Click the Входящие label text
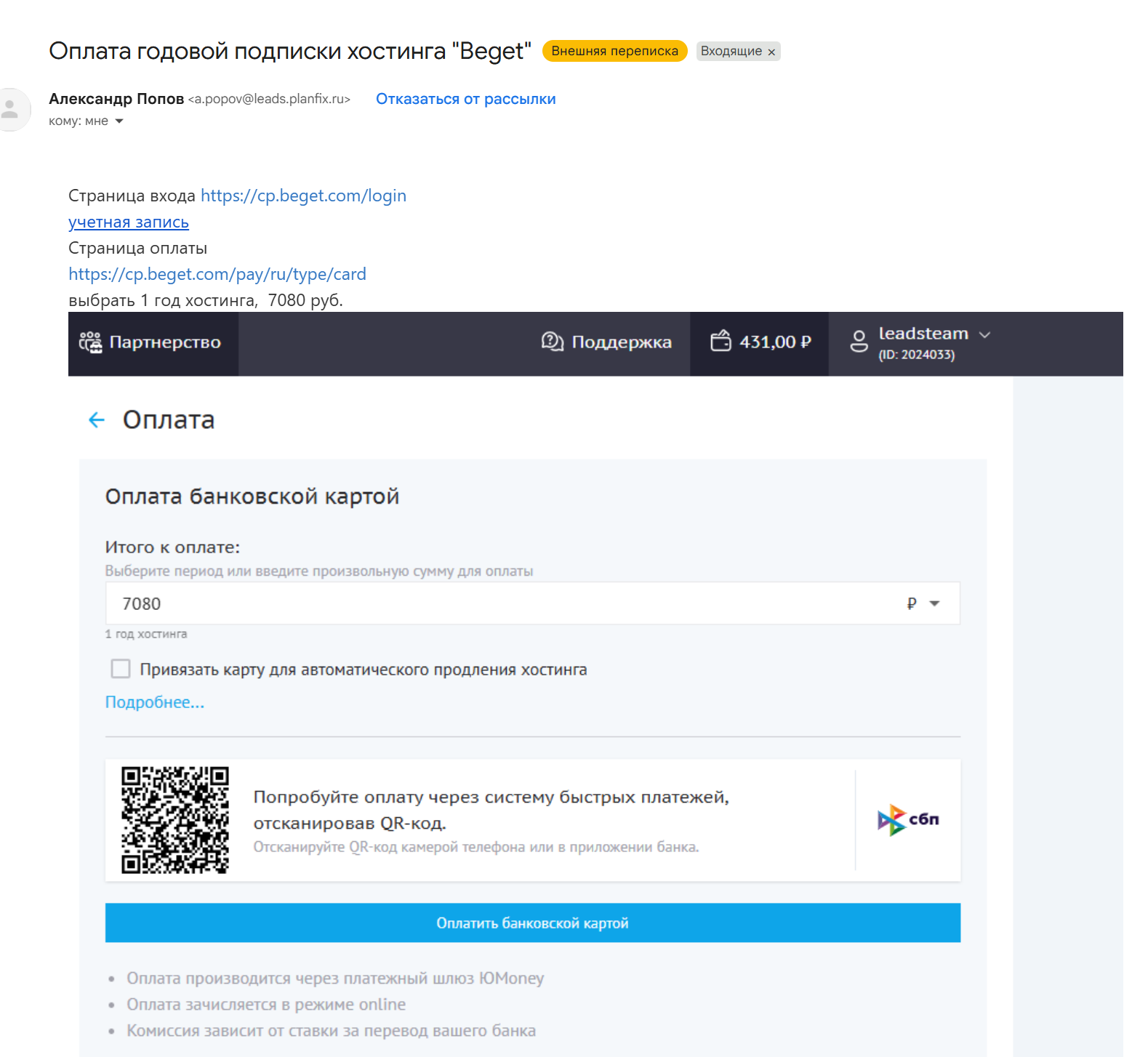This screenshot has height=1057, width=1148. (731, 51)
